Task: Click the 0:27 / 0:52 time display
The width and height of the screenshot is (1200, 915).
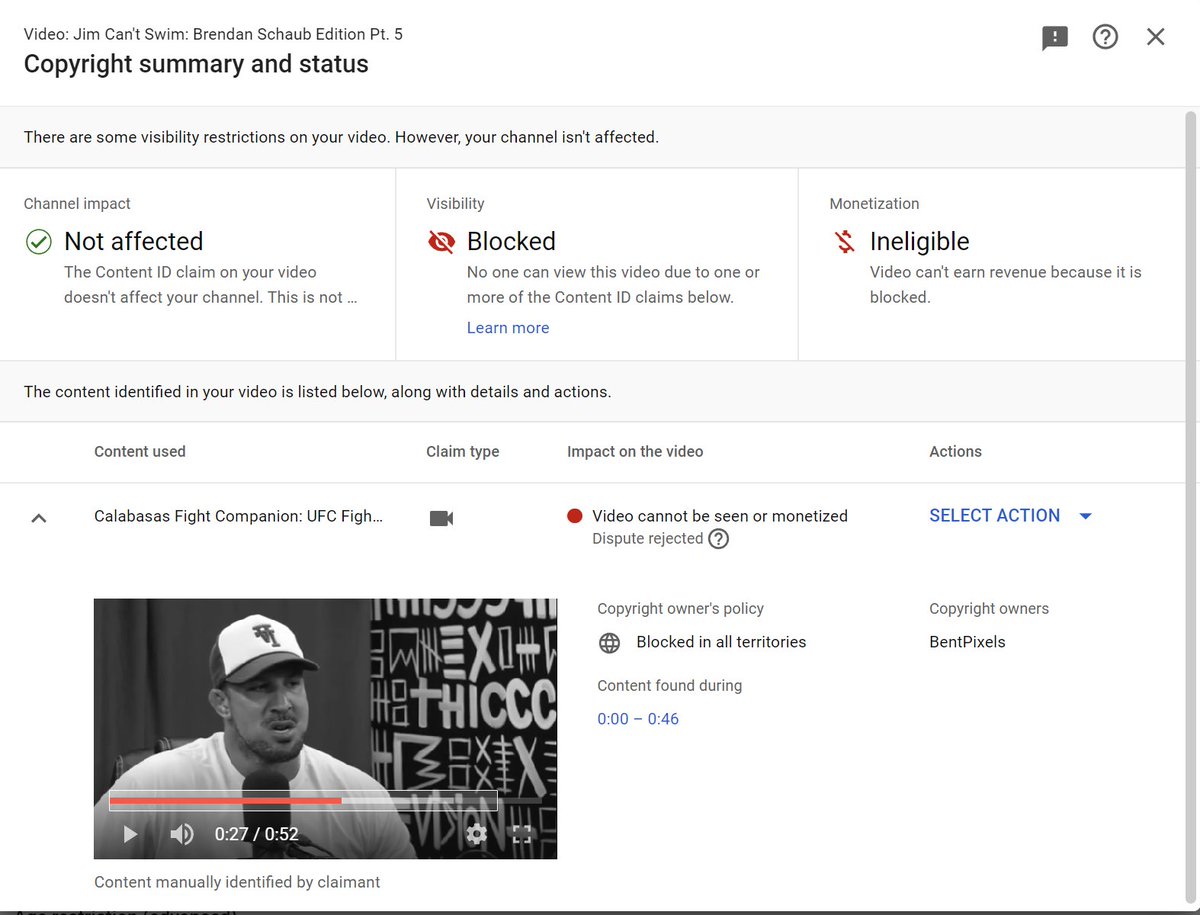Action: (256, 834)
